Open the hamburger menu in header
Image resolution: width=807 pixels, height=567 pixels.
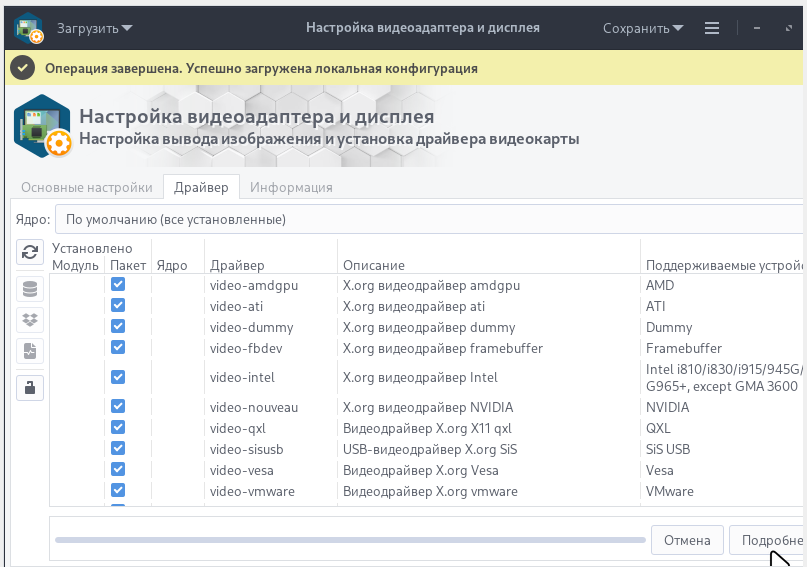tap(712, 28)
